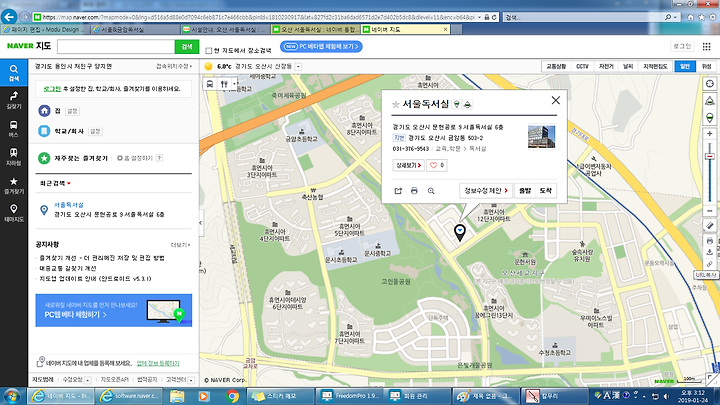Select the distance ruler tool
The width and height of the screenshot is (720, 405).
710,225
